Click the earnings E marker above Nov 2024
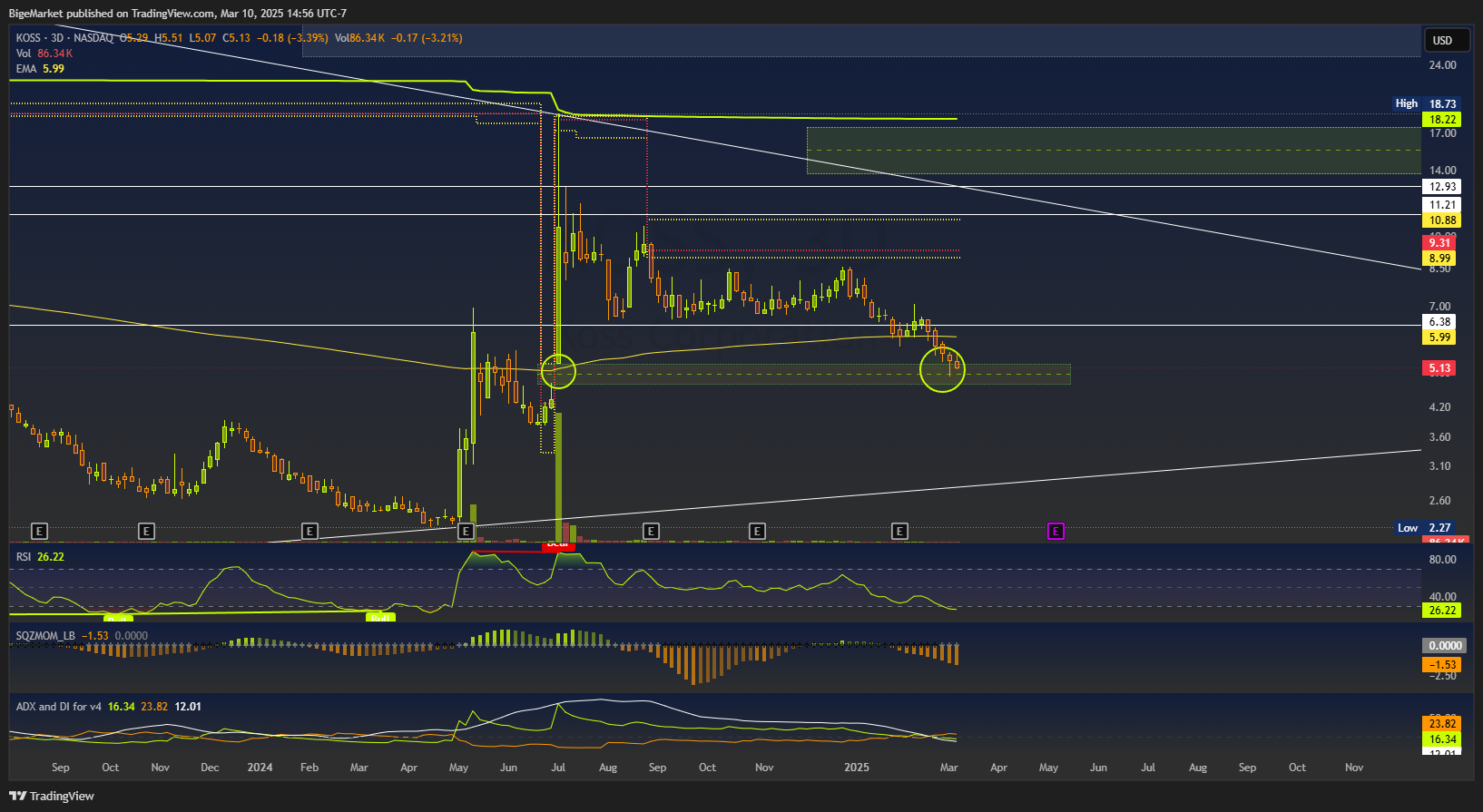The width and height of the screenshot is (1483, 812). [757, 531]
